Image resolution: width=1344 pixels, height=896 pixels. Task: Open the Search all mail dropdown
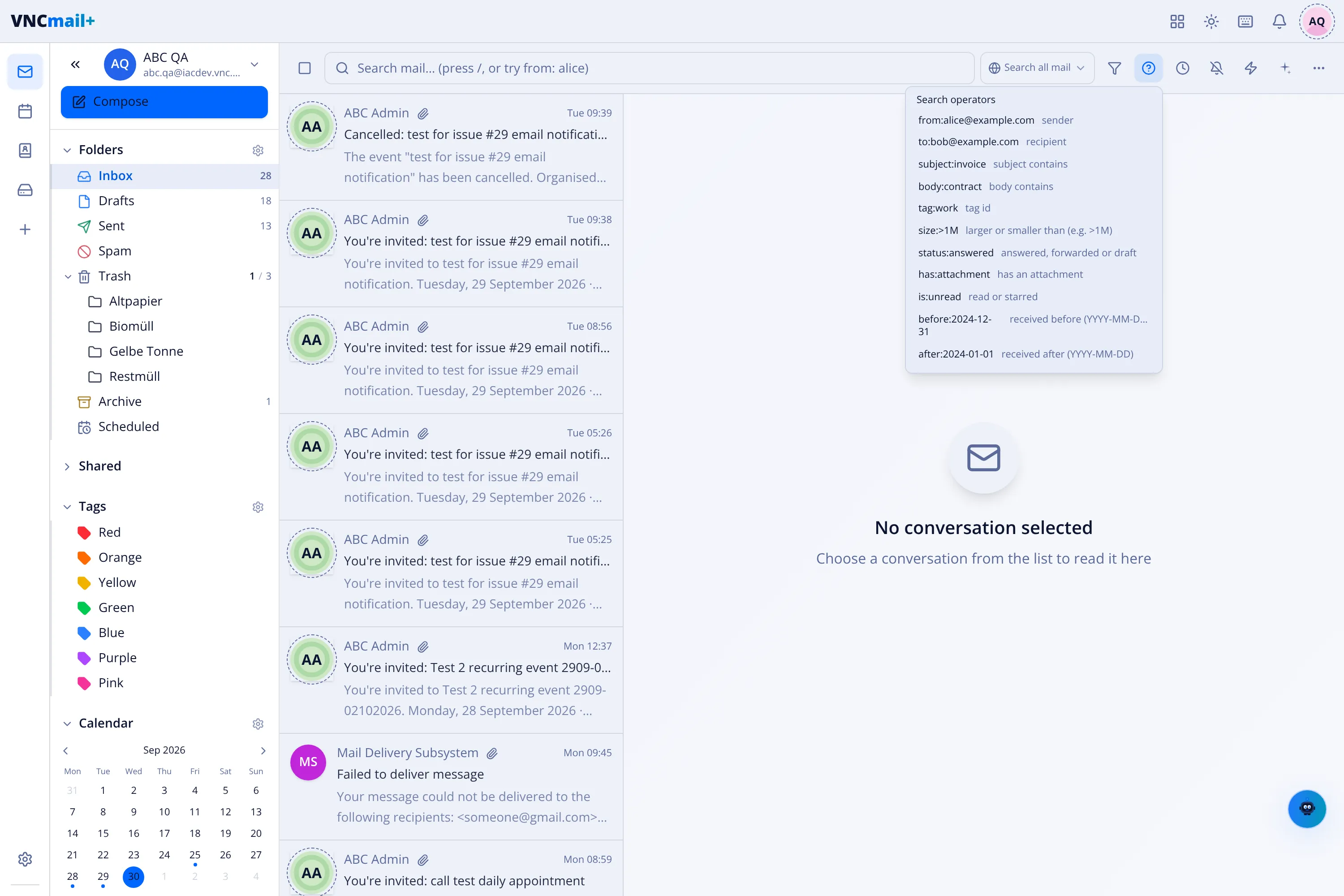pos(1037,68)
